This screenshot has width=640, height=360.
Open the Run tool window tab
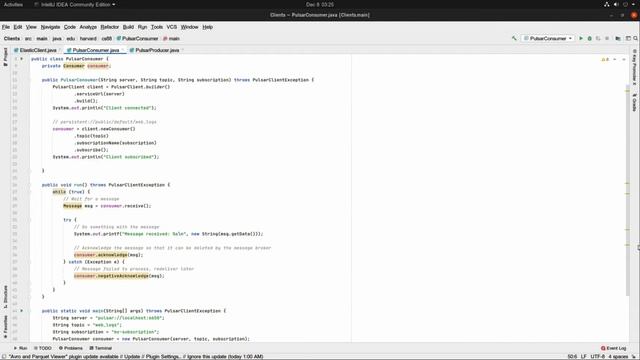(20, 348)
